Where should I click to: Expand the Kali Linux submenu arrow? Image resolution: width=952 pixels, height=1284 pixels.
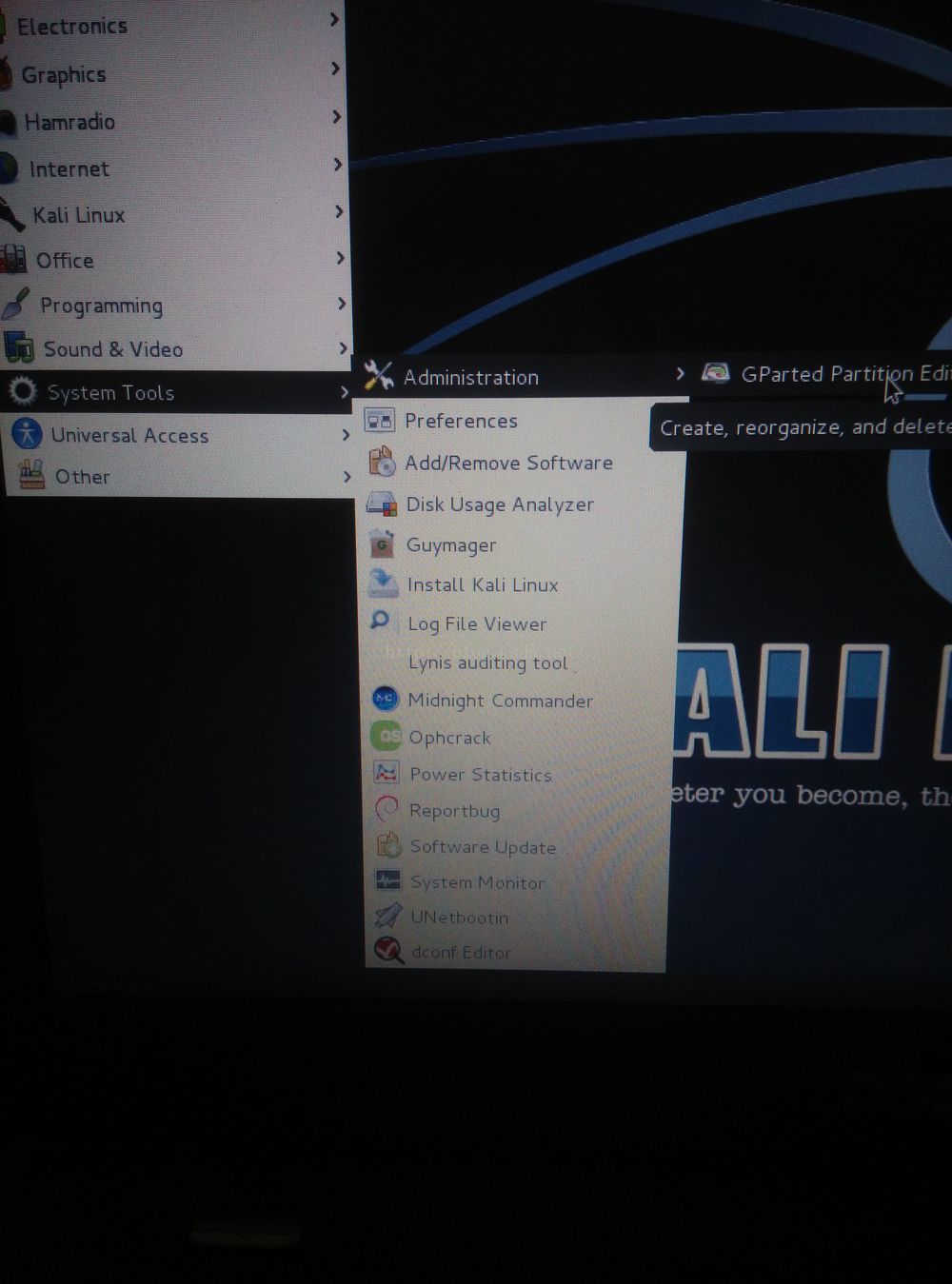click(x=339, y=211)
